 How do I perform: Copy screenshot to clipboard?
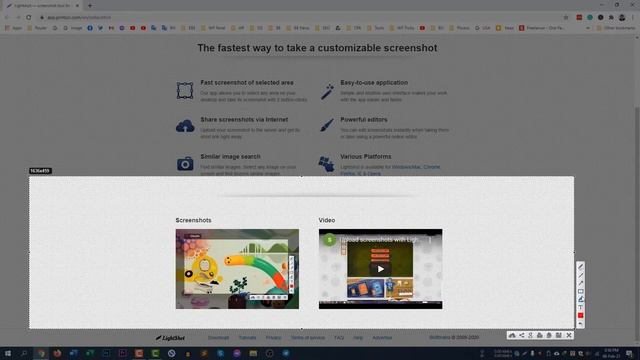[549, 336]
